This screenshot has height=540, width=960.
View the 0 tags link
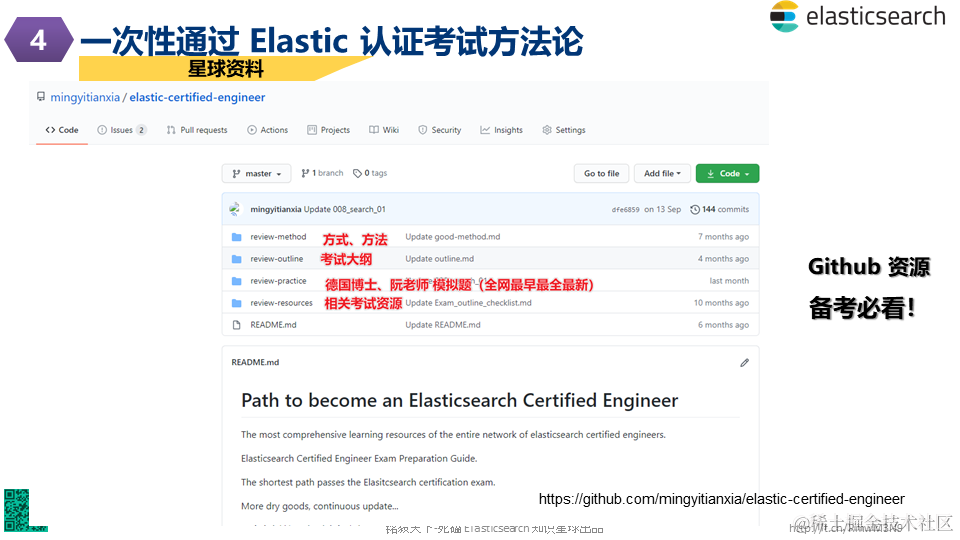coord(370,173)
